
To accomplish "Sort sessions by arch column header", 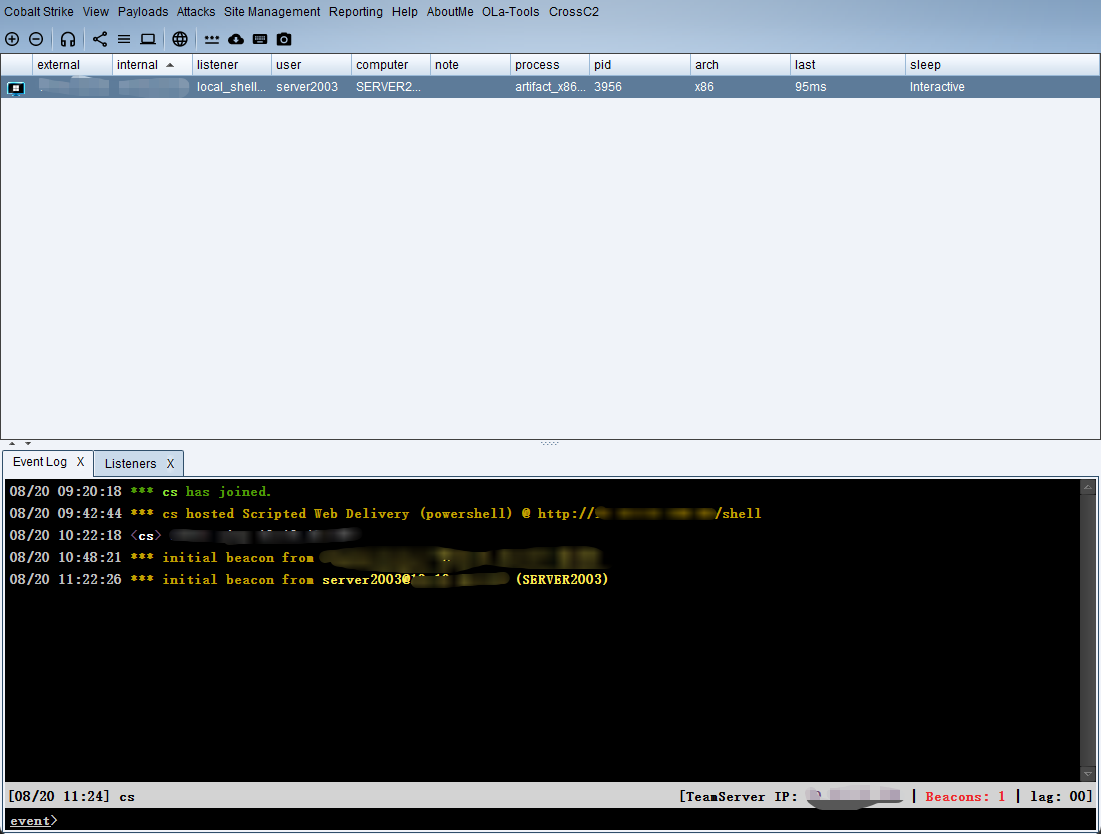I will (x=740, y=65).
